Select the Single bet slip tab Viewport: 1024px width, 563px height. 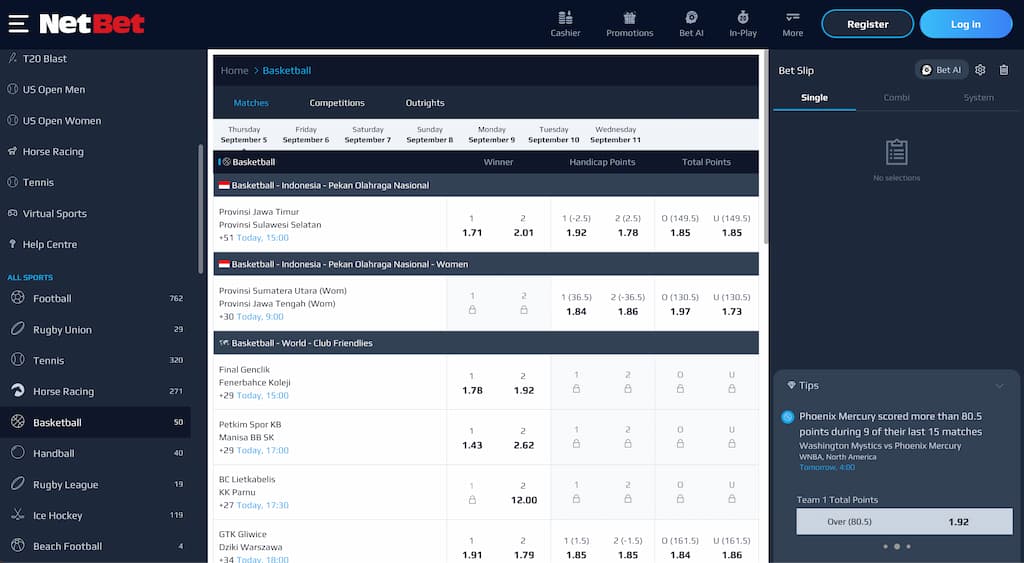(814, 98)
